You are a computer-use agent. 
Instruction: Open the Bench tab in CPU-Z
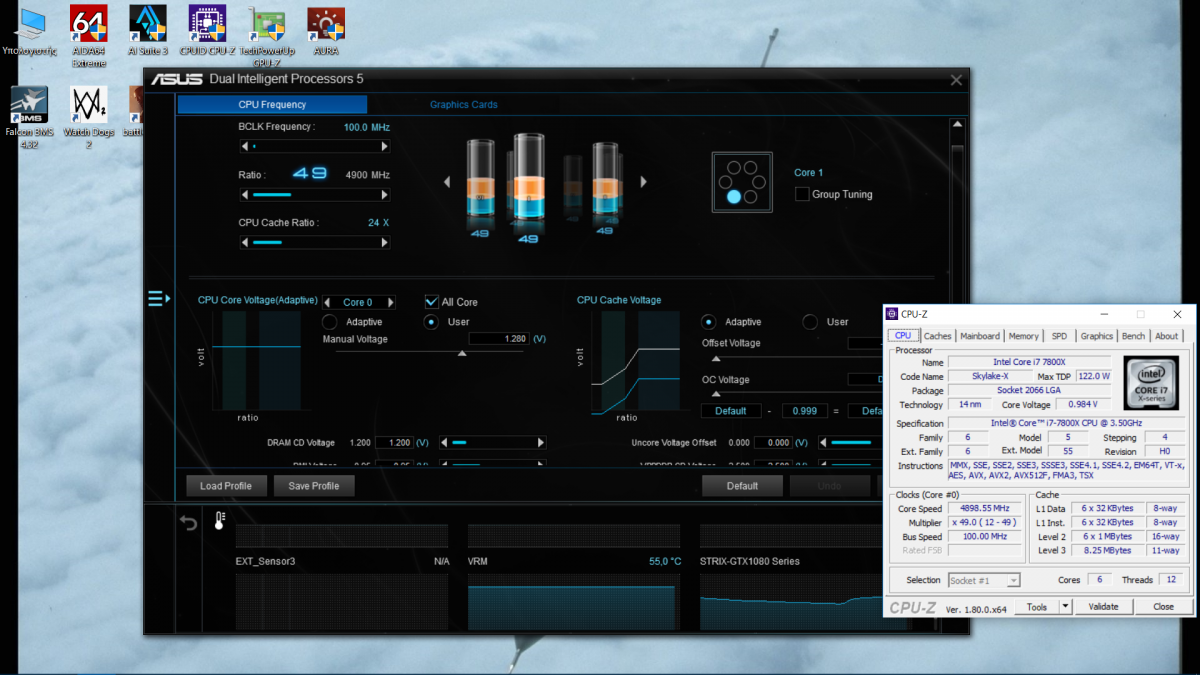[1134, 336]
